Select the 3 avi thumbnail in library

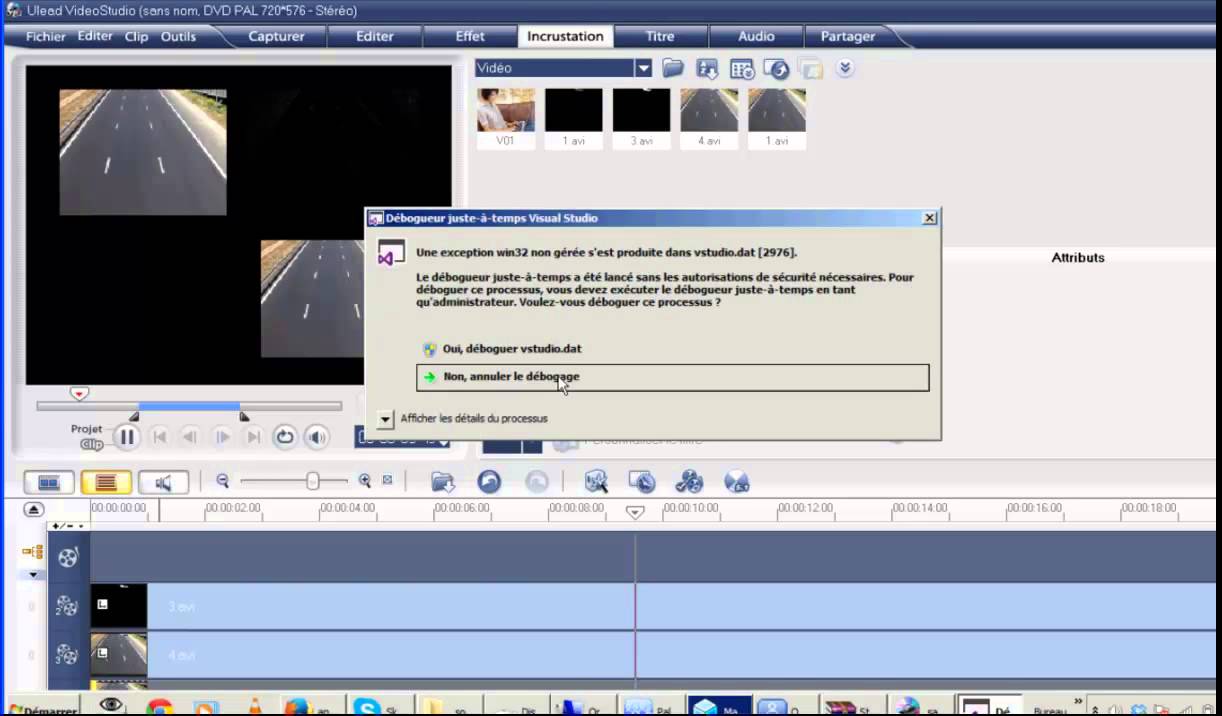click(x=642, y=118)
